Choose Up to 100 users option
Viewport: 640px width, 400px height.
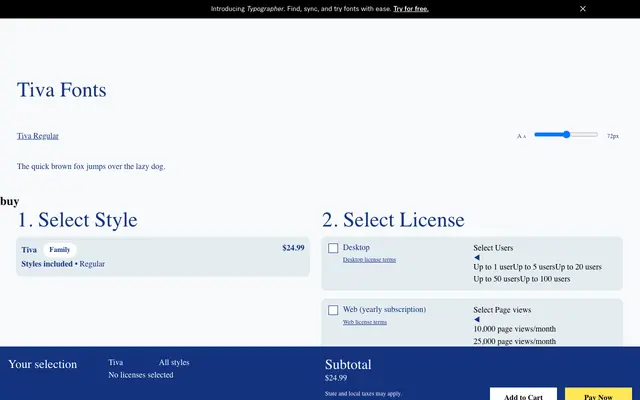[545, 279]
